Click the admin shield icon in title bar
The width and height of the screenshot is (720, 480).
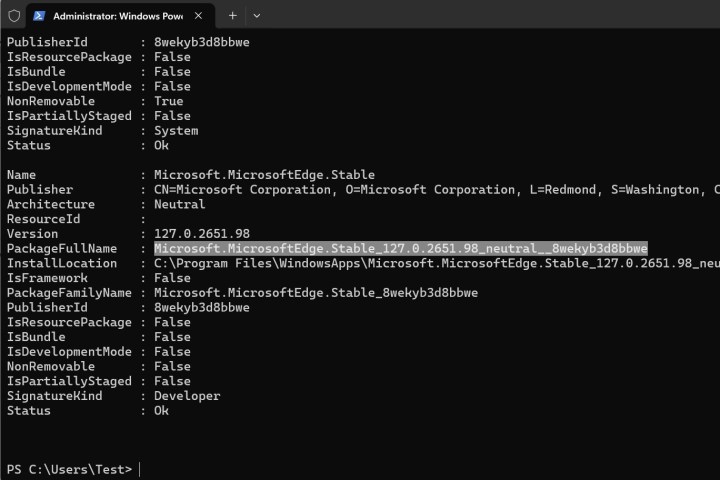(x=13, y=16)
